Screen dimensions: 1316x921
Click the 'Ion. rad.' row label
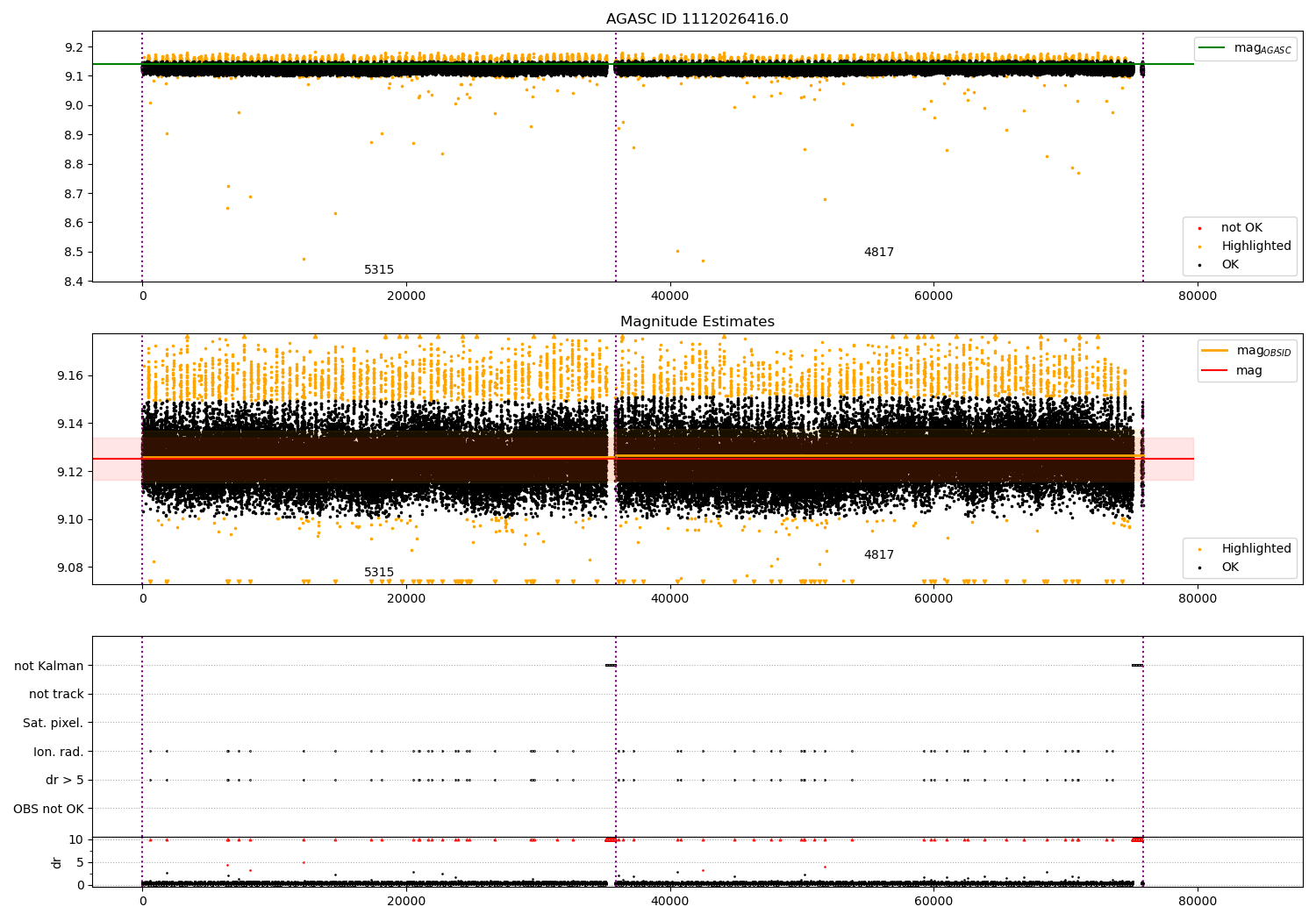pyautogui.click(x=59, y=752)
